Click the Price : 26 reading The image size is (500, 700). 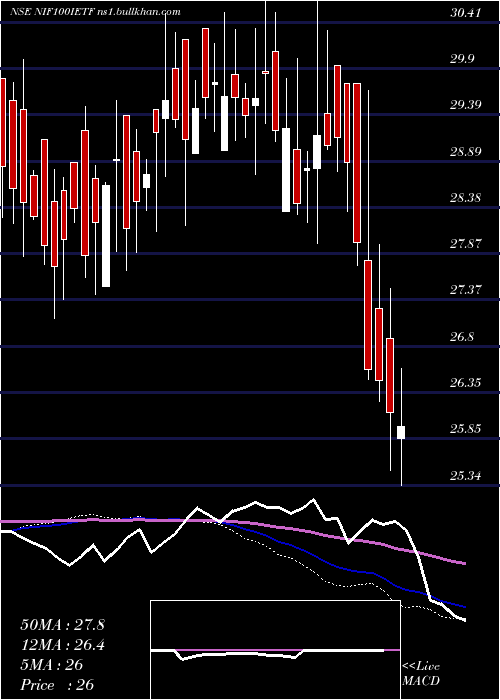pyautogui.click(x=57, y=684)
